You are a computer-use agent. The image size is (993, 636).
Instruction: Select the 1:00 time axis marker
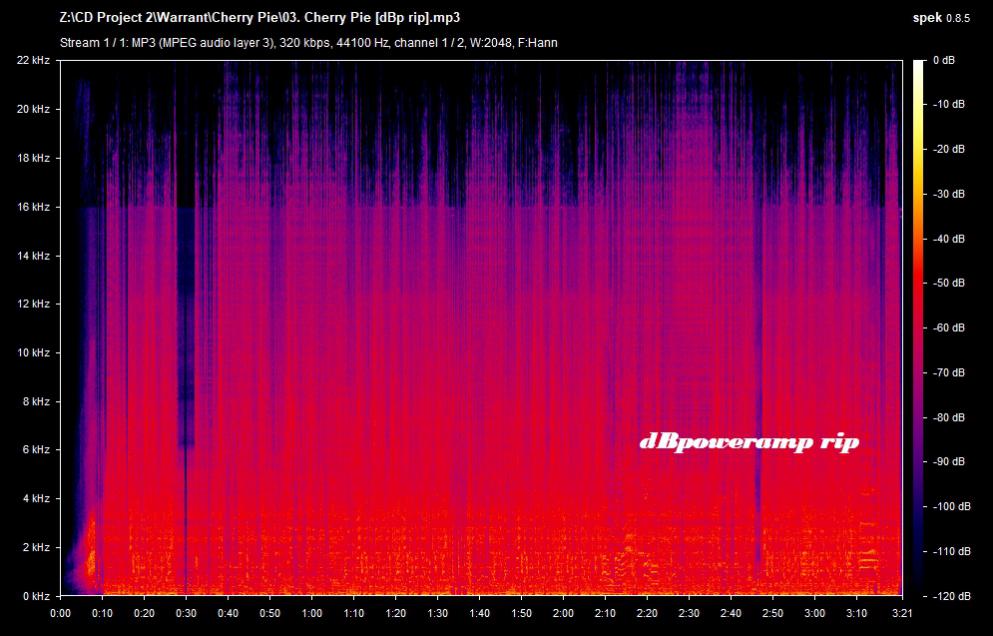(x=312, y=613)
